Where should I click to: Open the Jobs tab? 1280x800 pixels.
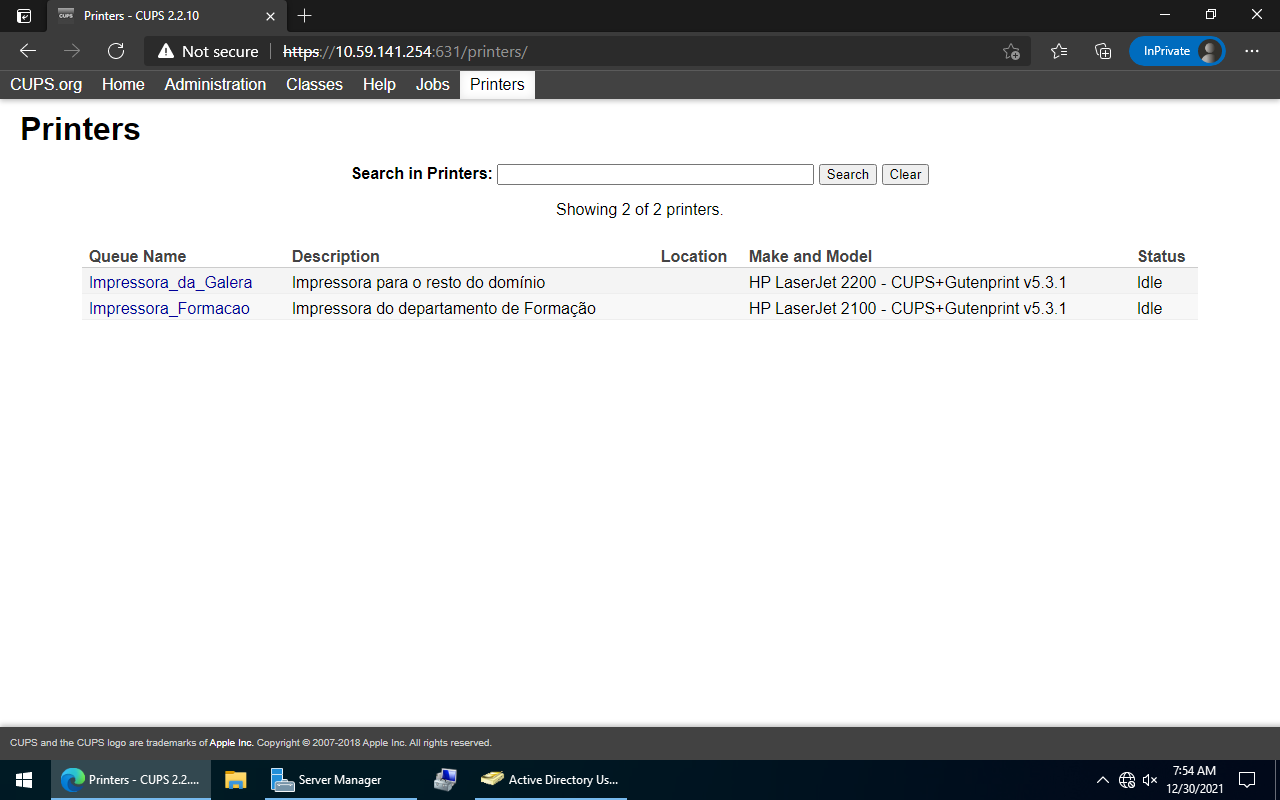(432, 85)
